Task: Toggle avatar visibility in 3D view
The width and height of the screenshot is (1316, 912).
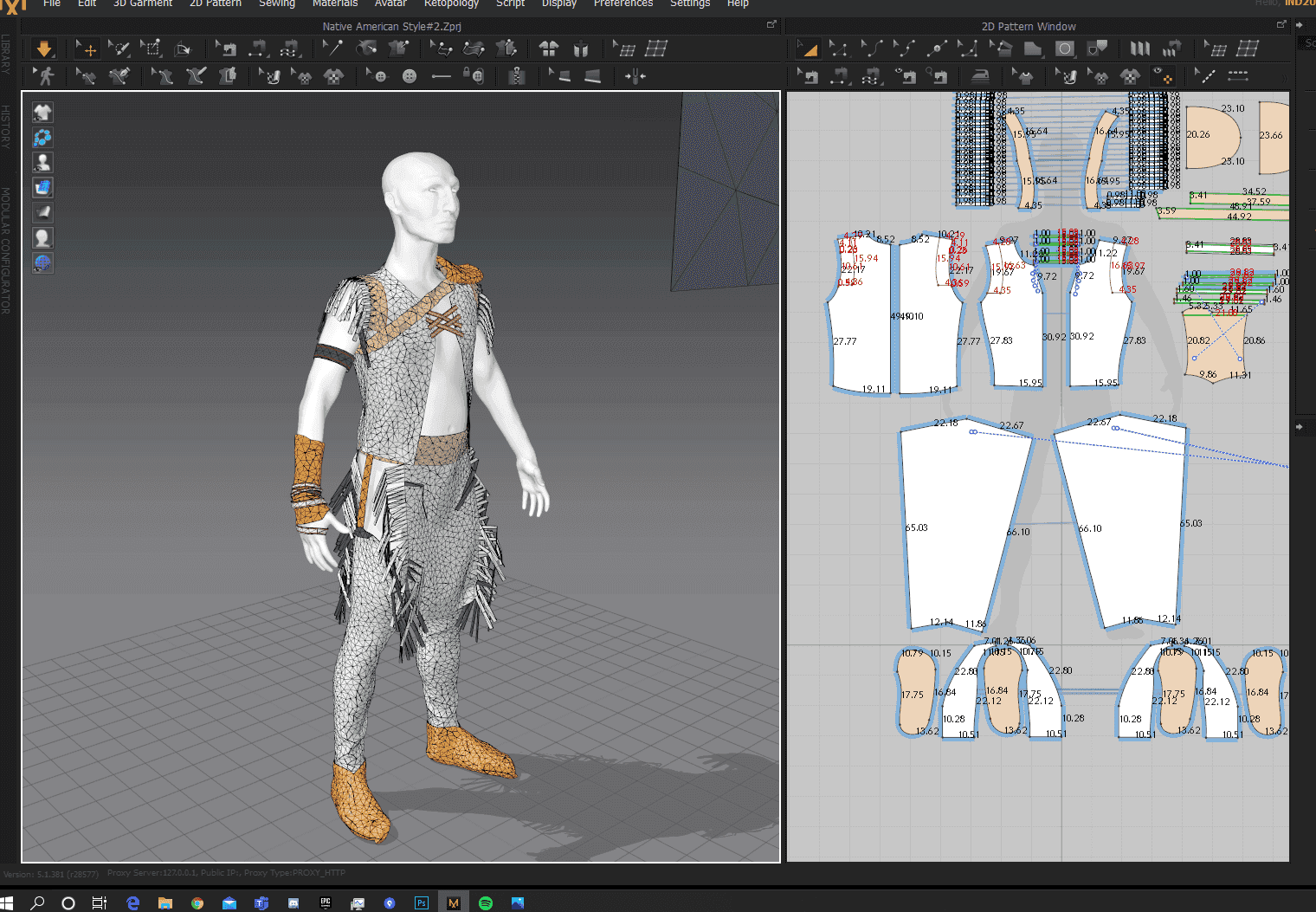Action: [42, 162]
